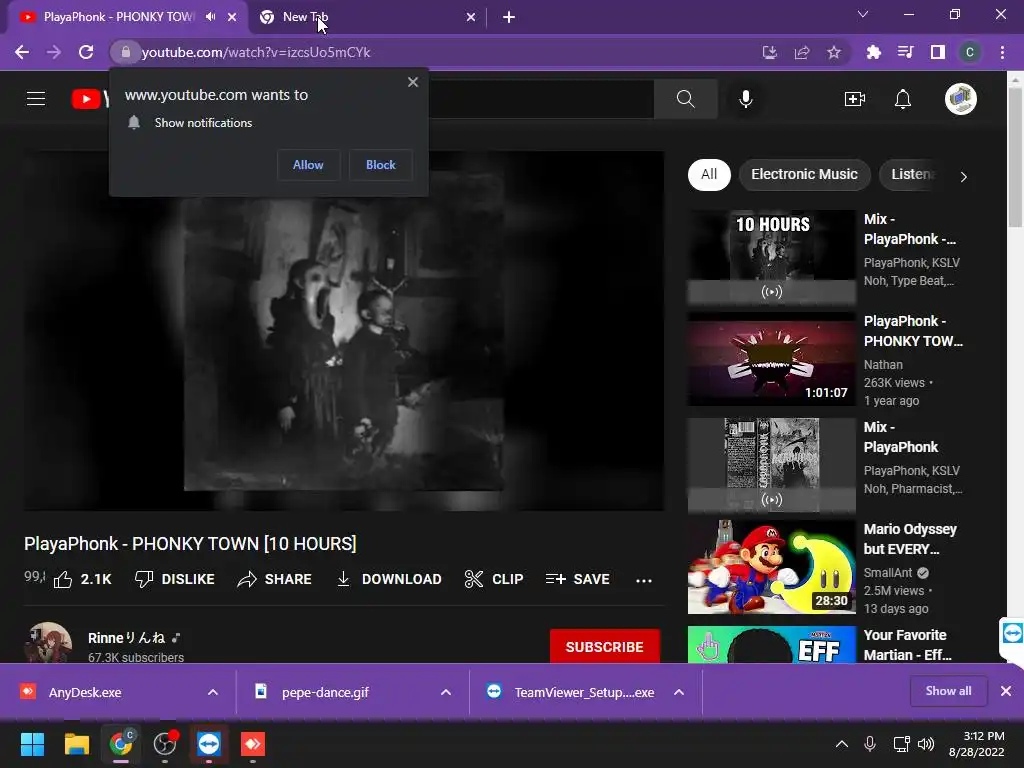1024x768 pixels.
Task: Open AnyDesk.exe downloaded file
Action: pyautogui.click(x=85, y=692)
